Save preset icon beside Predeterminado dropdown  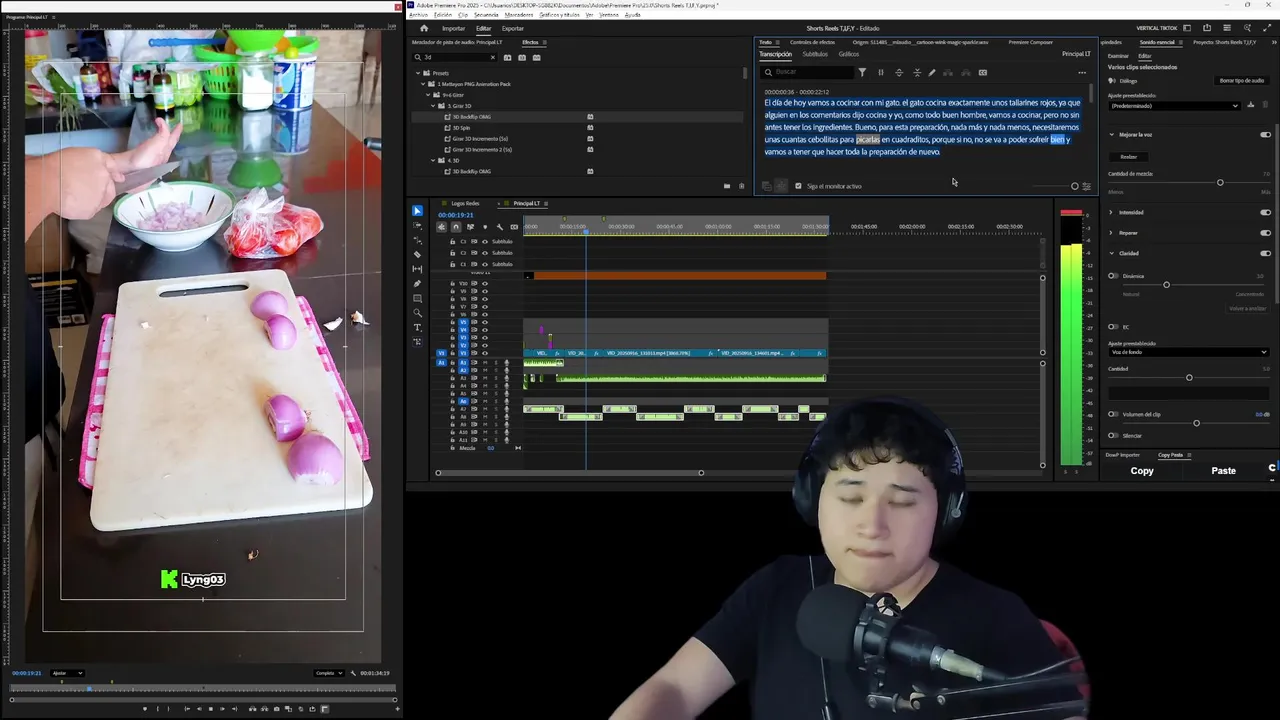tap(1251, 105)
